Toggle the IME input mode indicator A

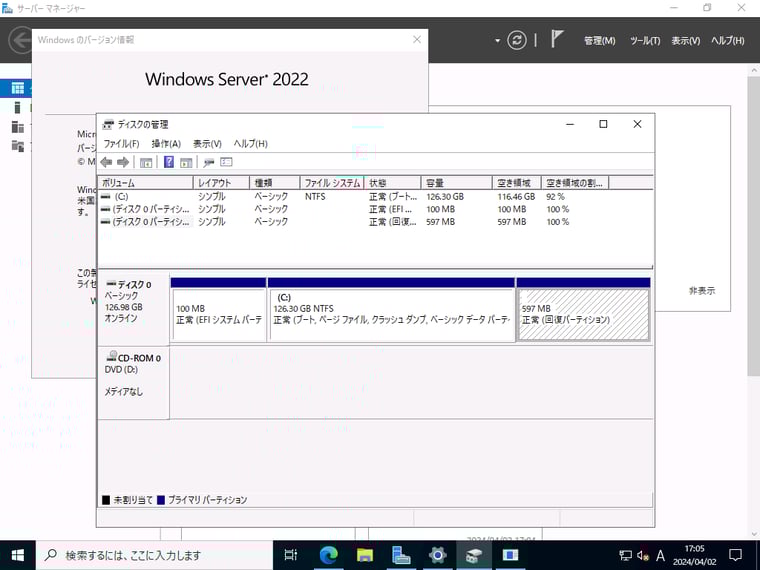[x=660, y=555]
